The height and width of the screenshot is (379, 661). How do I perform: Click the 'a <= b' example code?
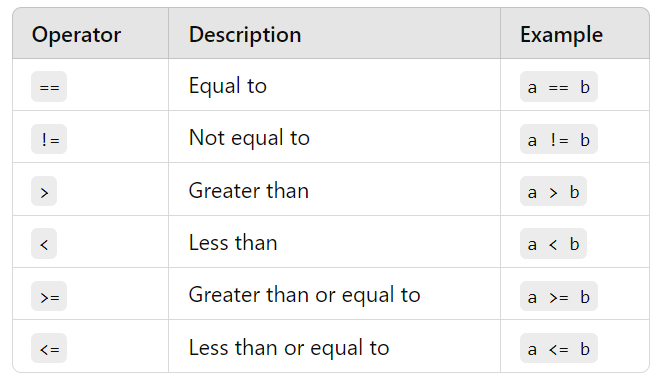pos(559,348)
